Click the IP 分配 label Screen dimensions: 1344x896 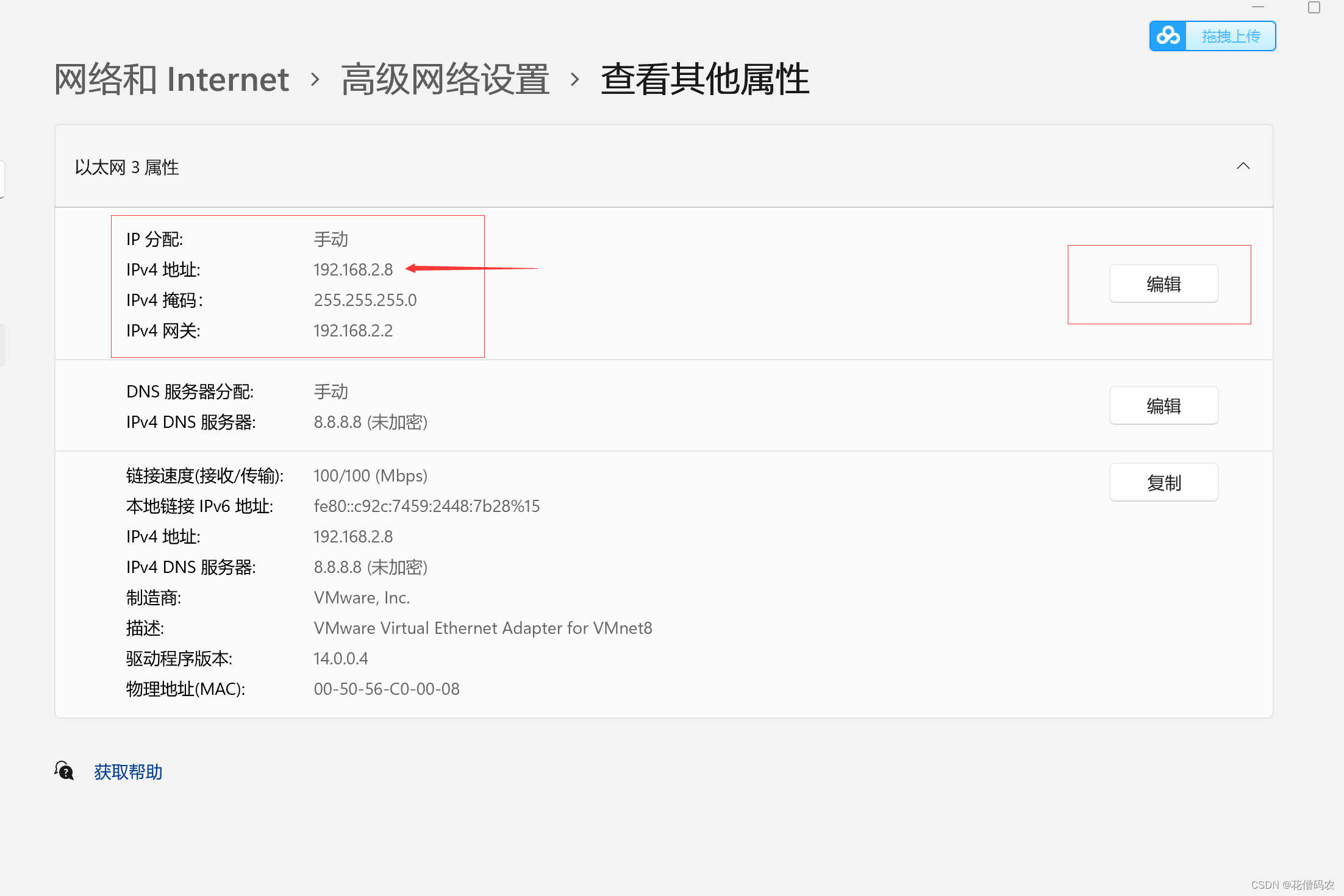tap(154, 239)
